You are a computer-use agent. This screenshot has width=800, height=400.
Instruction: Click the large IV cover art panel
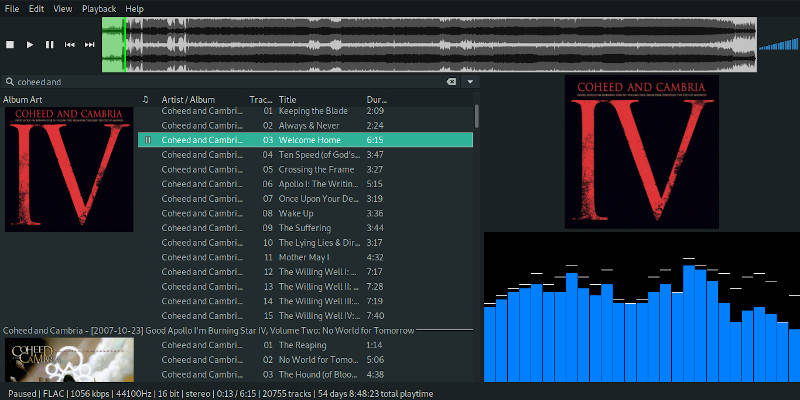click(641, 152)
